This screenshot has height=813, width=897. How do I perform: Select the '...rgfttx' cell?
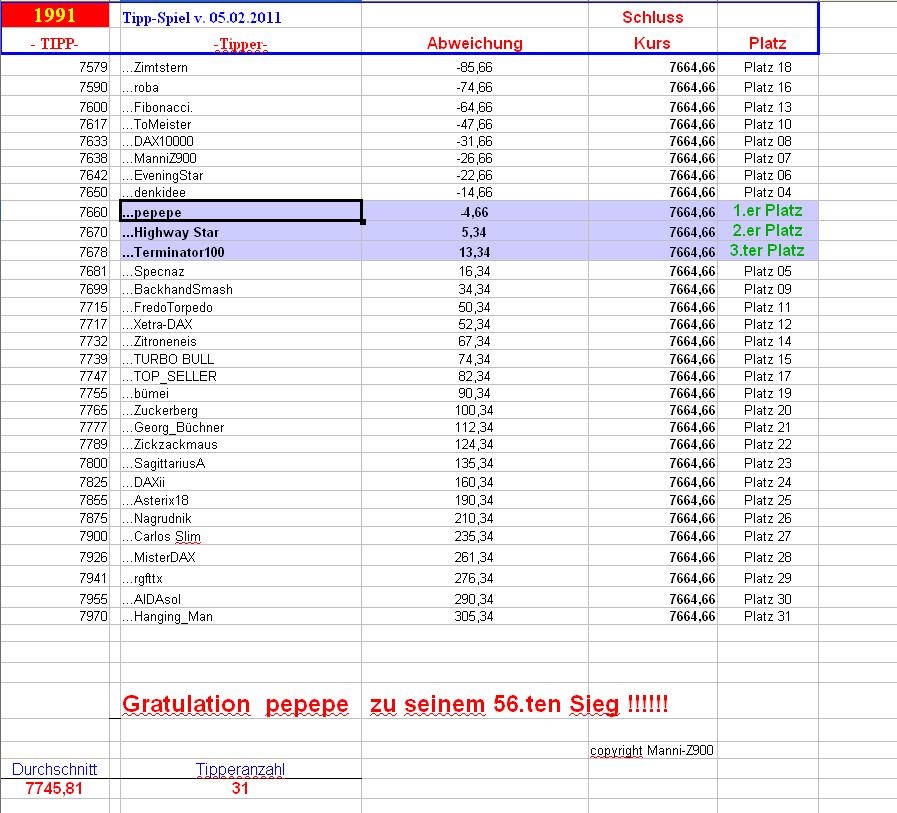pos(241,578)
